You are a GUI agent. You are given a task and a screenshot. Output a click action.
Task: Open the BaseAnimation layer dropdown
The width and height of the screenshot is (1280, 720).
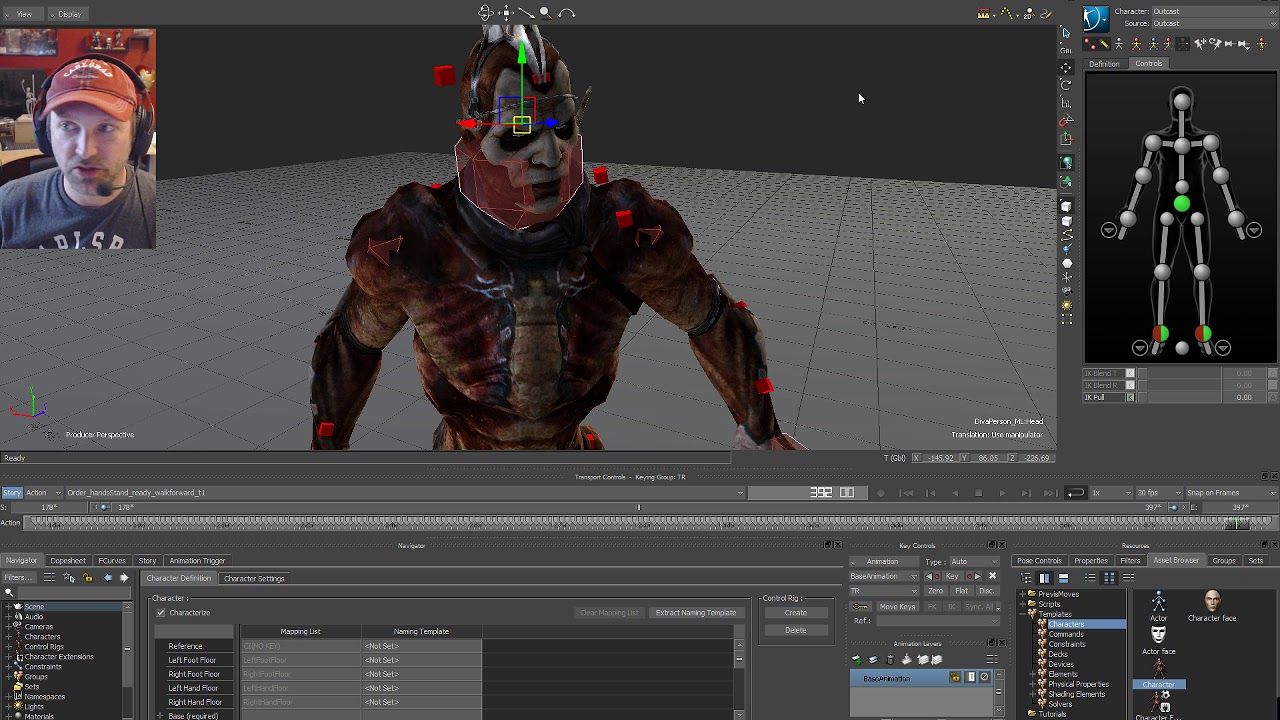[884, 576]
